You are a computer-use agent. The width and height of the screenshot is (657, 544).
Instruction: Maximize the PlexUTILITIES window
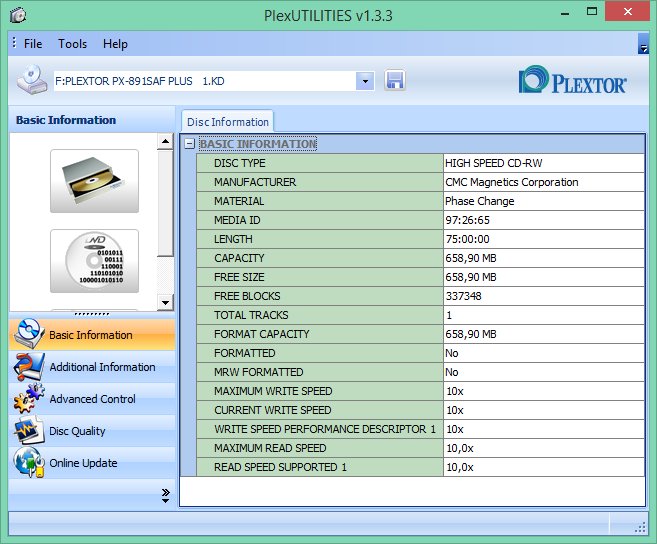point(592,12)
